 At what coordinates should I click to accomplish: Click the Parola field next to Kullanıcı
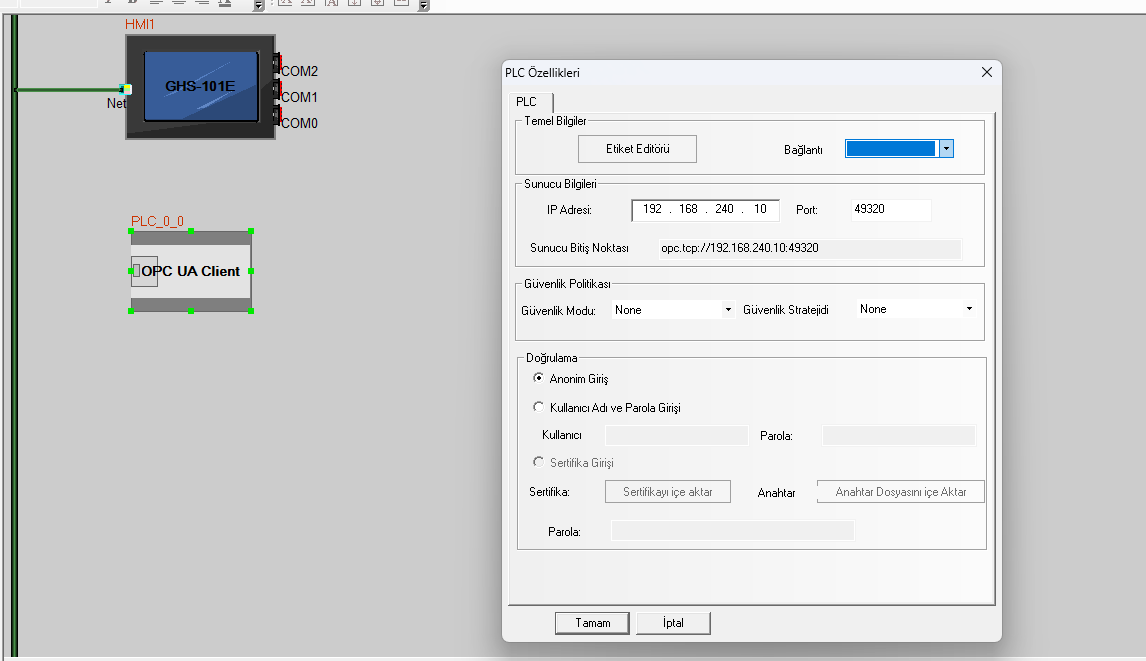(x=899, y=436)
